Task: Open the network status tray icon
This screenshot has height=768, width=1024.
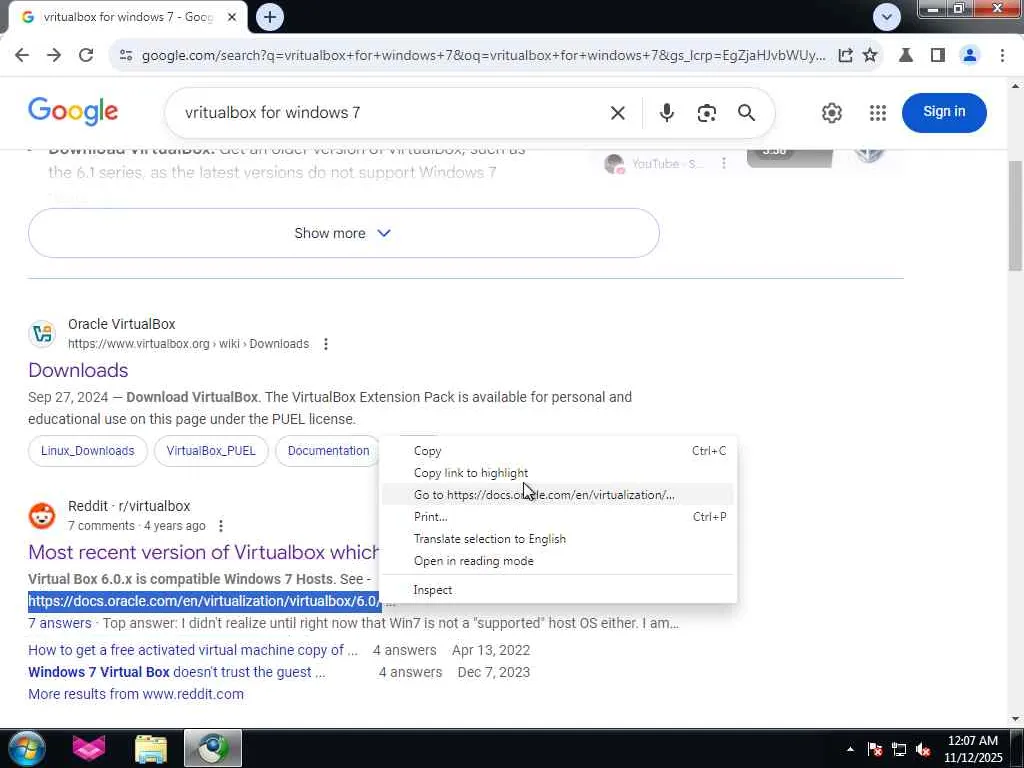Action: pyautogui.click(x=899, y=750)
